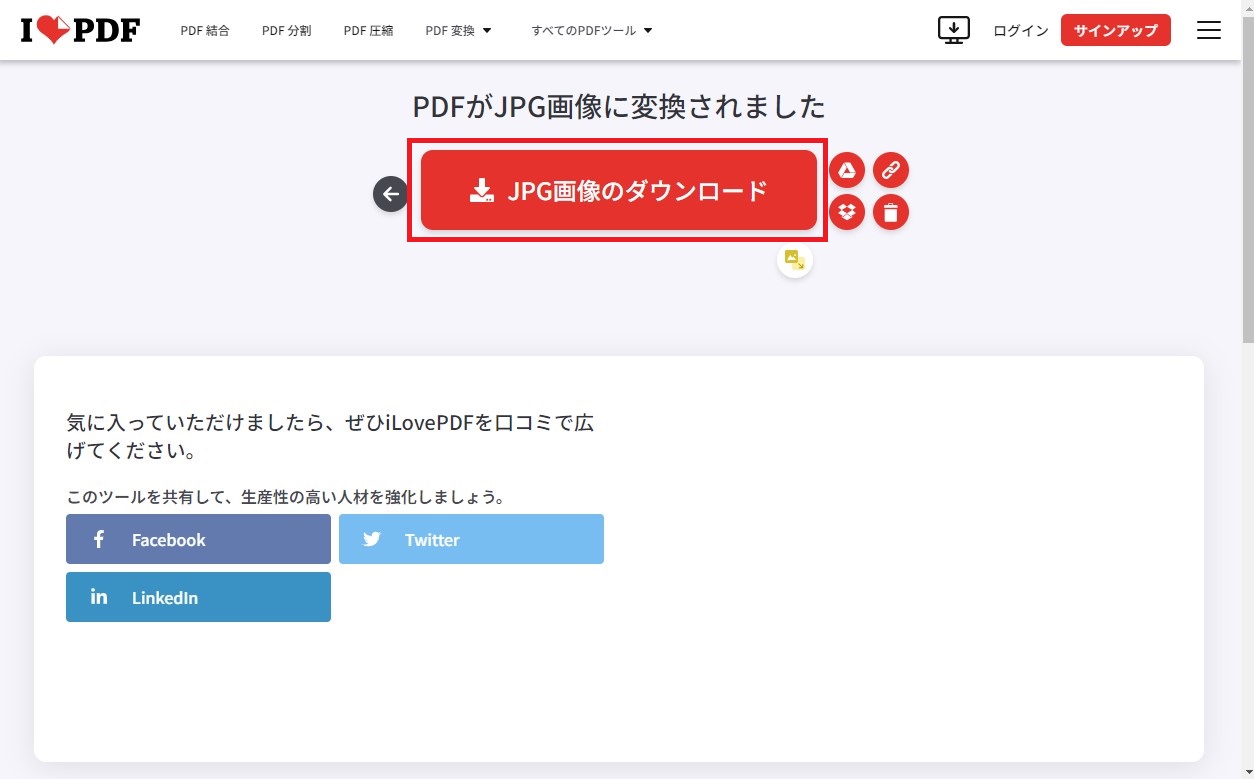The width and height of the screenshot is (1254, 779).
Task: Go back using the left arrow button
Action: tap(391, 194)
